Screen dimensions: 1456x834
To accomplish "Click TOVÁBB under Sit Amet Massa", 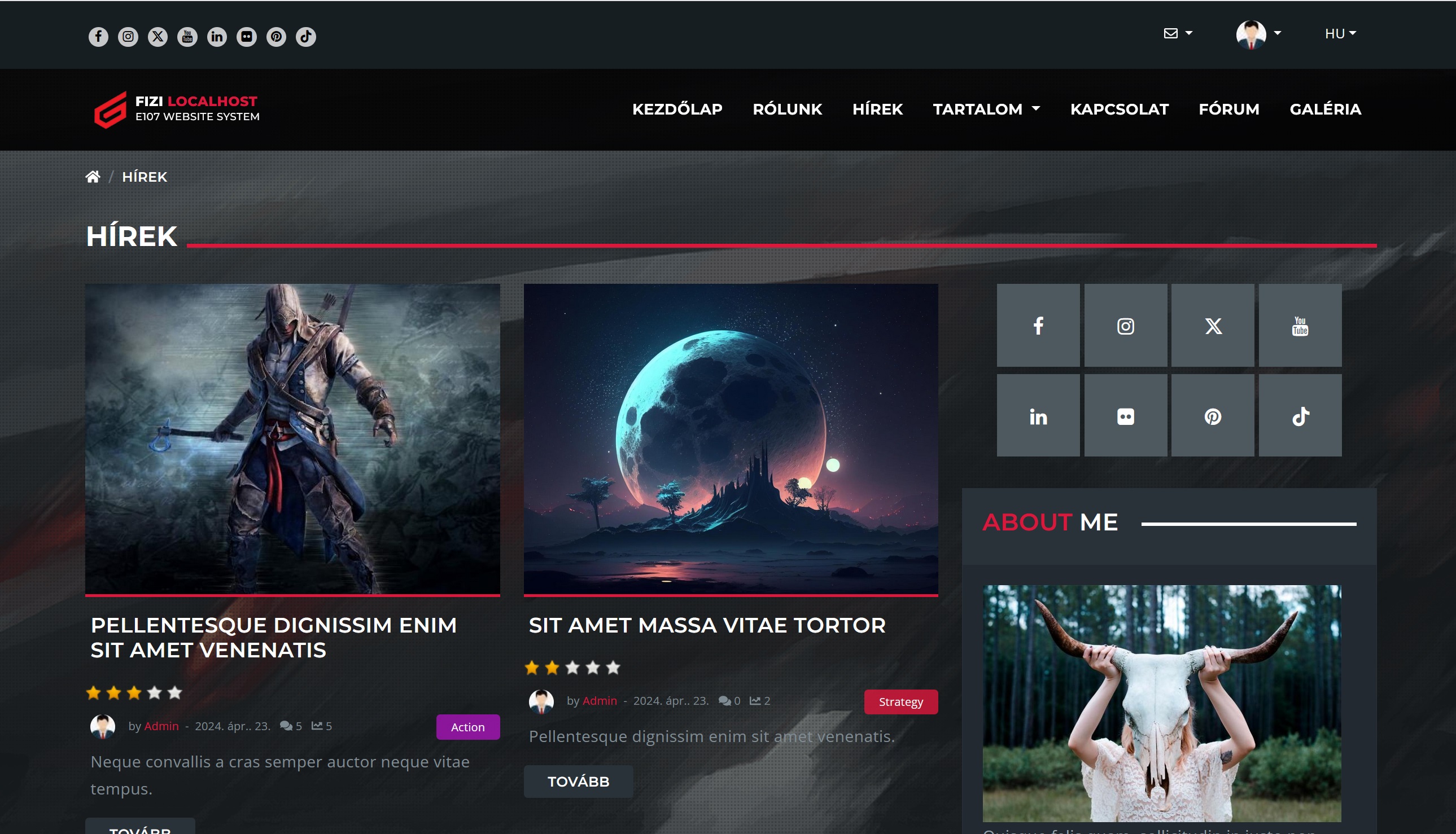I will pyautogui.click(x=578, y=782).
